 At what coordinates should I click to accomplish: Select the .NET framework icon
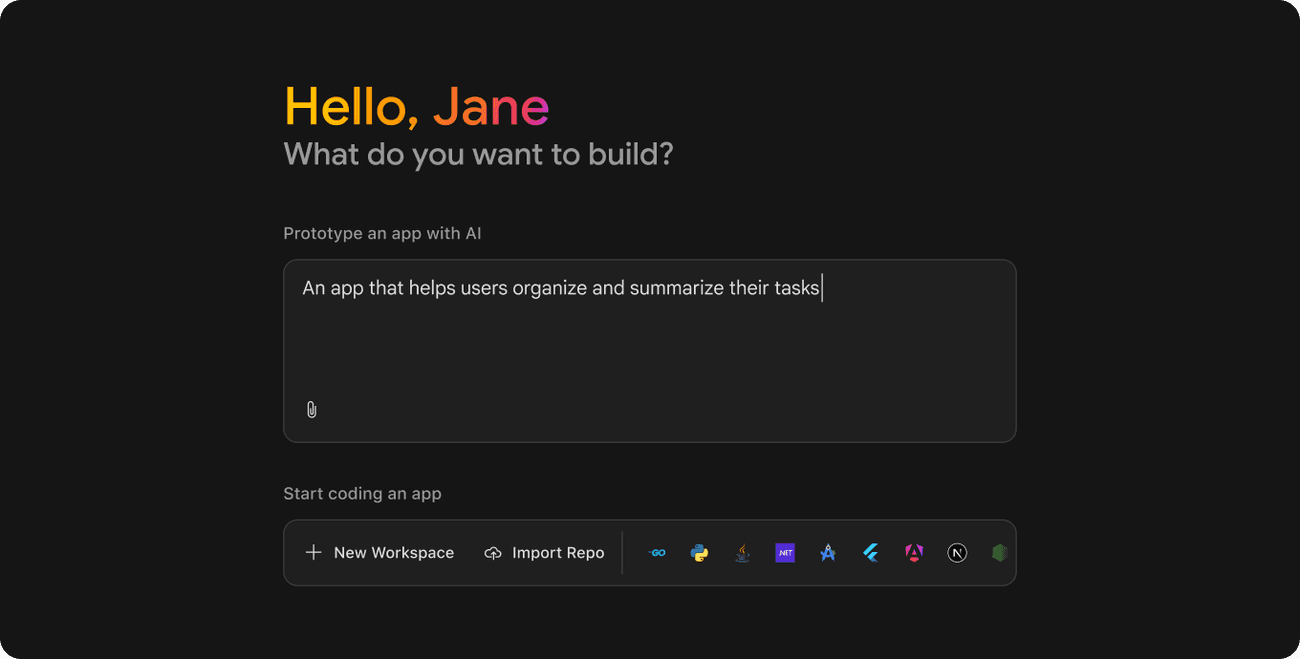point(785,552)
